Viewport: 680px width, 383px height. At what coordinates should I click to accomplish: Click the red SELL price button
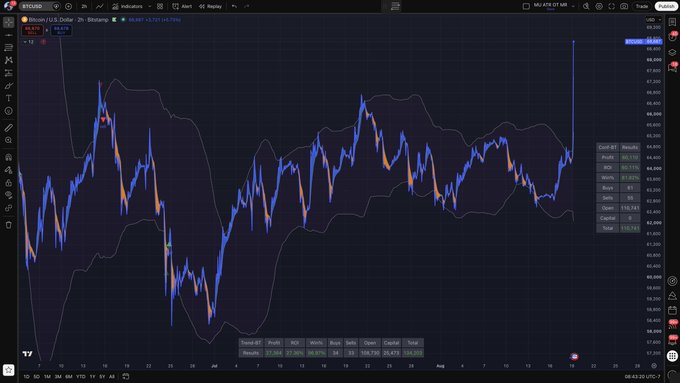click(x=33, y=30)
